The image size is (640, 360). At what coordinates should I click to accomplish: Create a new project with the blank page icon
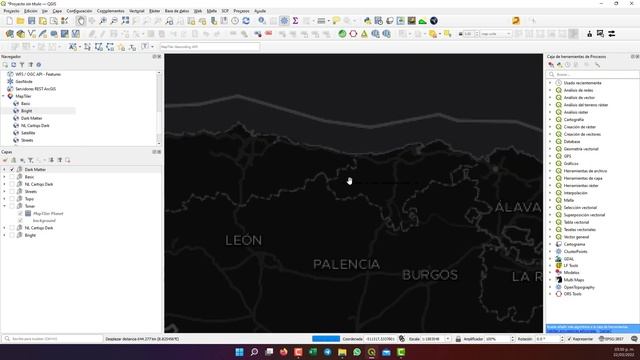[x=9, y=21]
